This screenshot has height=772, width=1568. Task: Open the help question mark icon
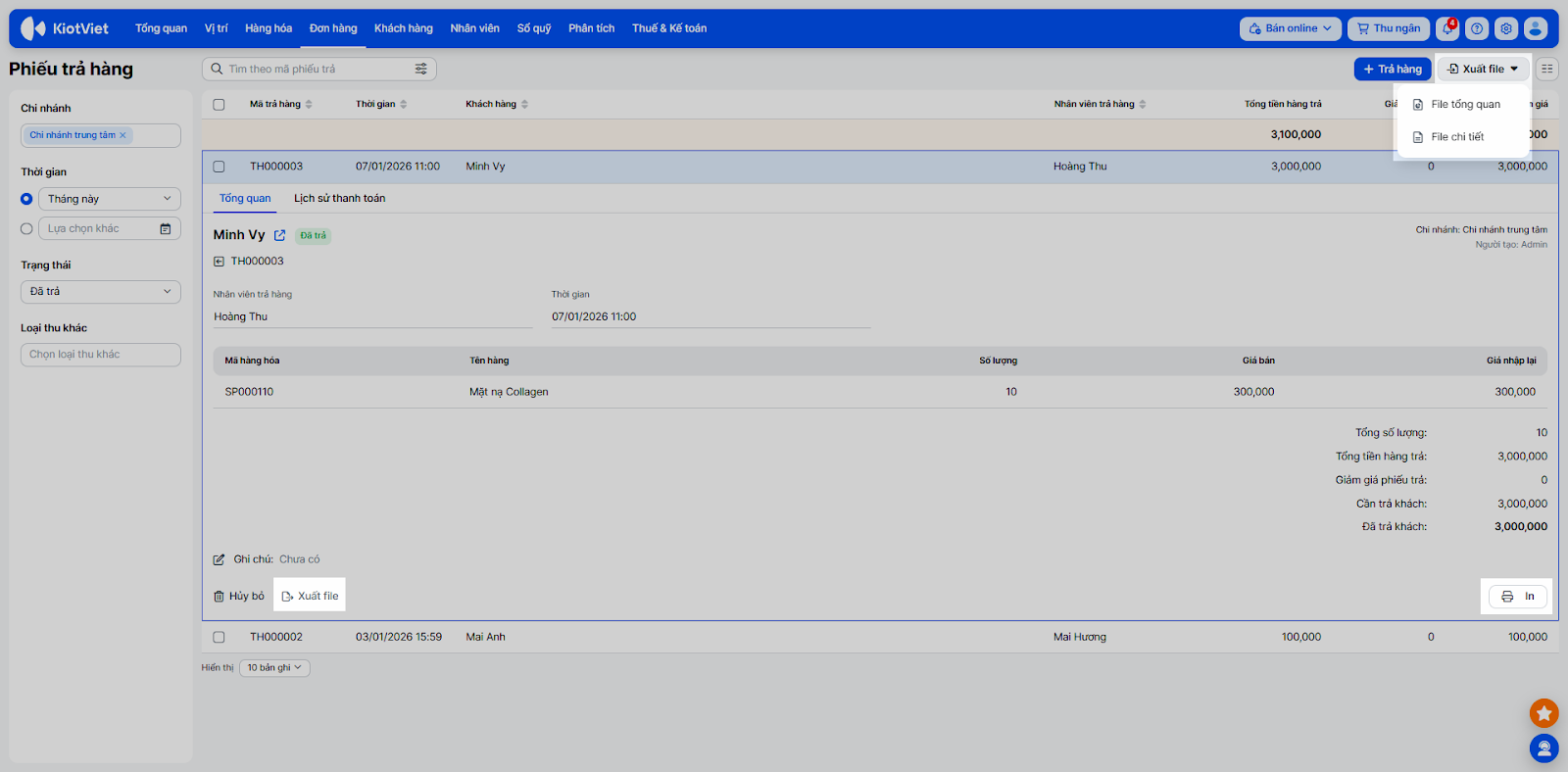click(x=1477, y=28)
